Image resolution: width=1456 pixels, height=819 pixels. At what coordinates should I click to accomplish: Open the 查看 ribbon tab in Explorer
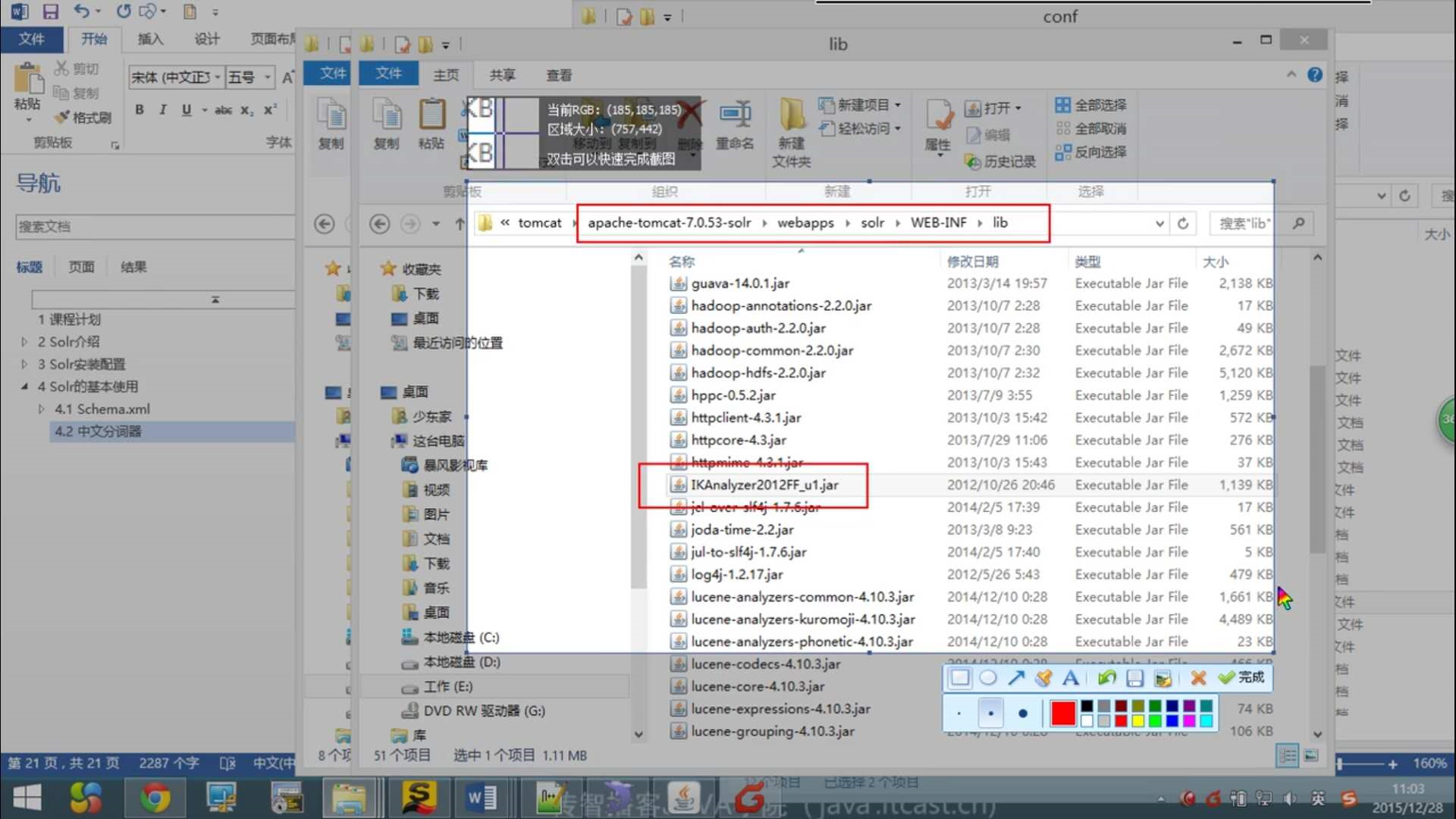pyautogui.click(x=559, y=74)
